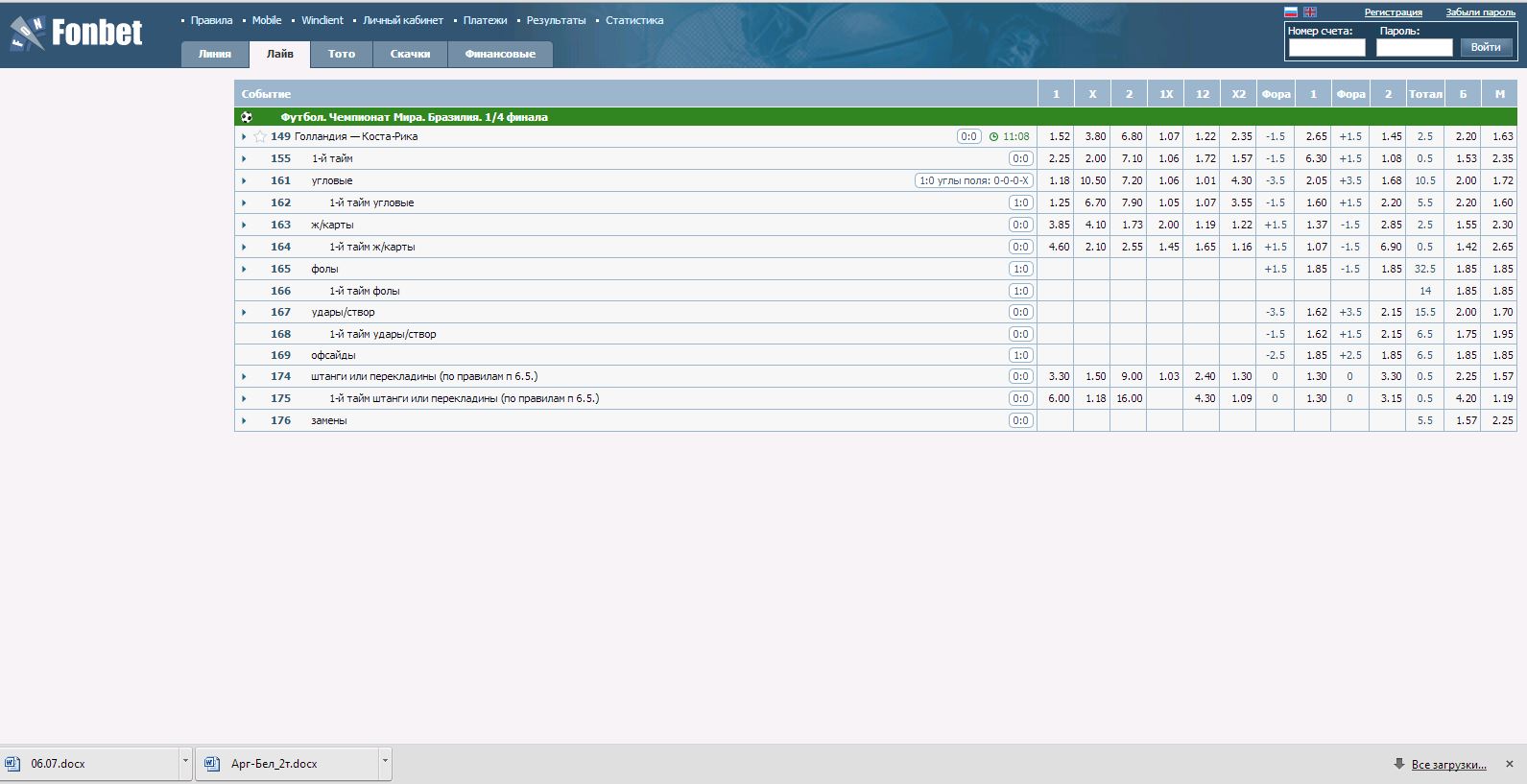Expand row 167 удары/створ
Viewport: 1527px width, 784px height.
click(x=244, y=312)
